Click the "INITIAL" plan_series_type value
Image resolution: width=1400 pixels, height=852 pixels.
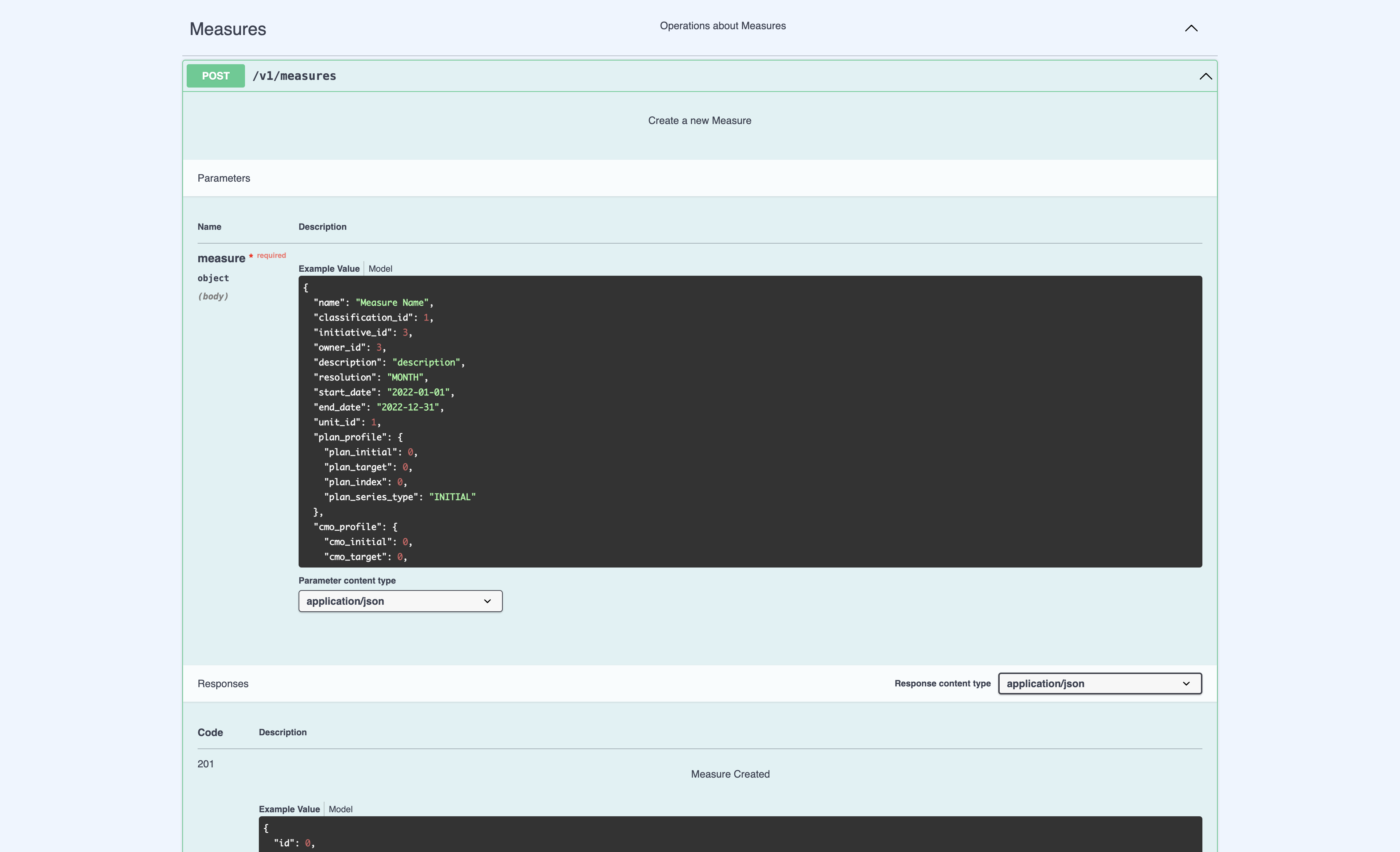(452, 497)
